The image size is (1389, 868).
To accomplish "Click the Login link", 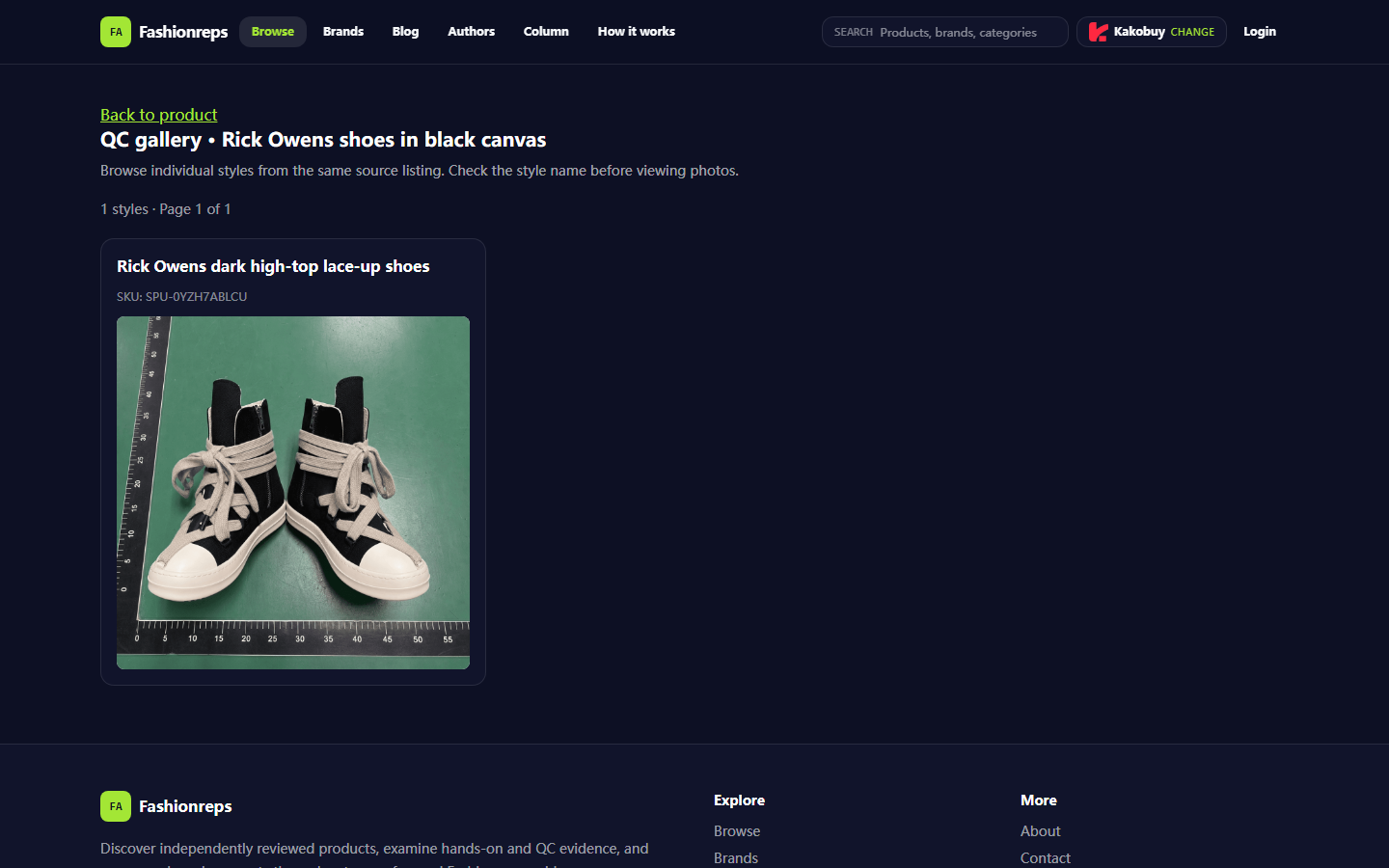I will [x=1260, y=32].
